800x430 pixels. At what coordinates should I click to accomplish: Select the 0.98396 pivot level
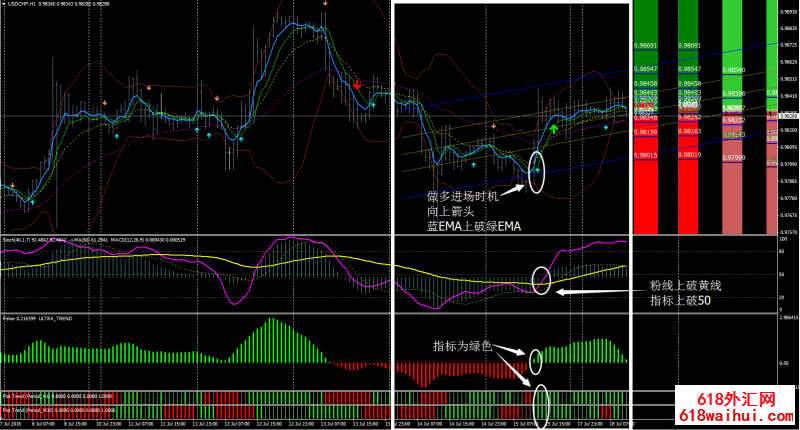click(x=734, y=94)
